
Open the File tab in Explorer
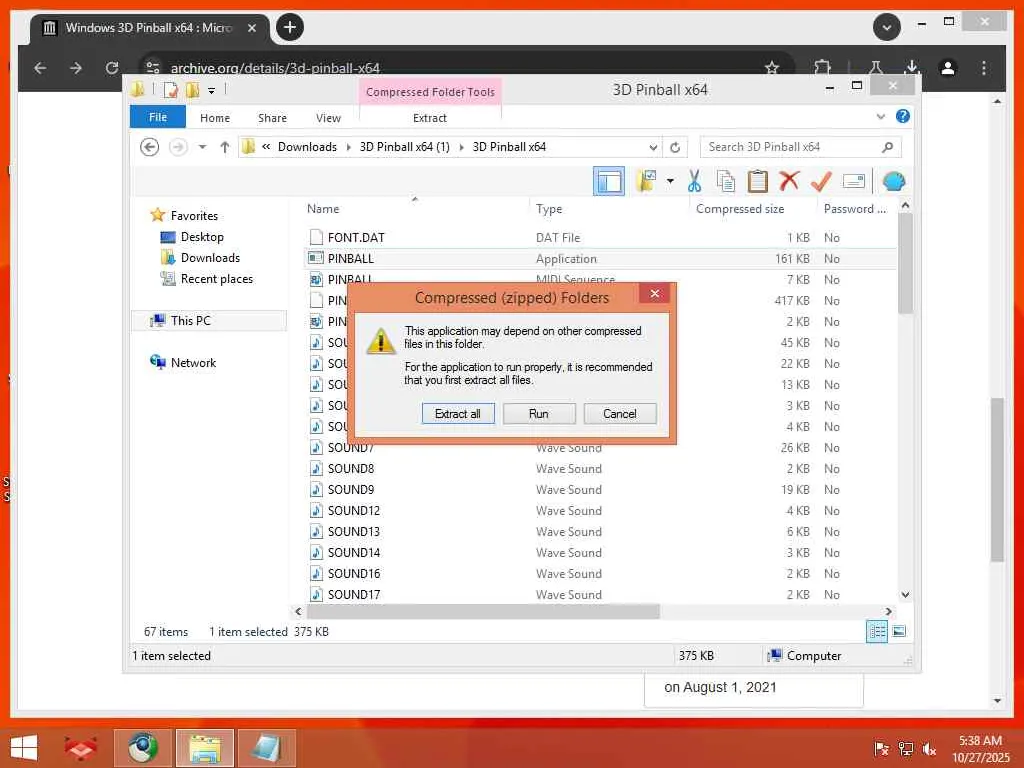(158, 118)
